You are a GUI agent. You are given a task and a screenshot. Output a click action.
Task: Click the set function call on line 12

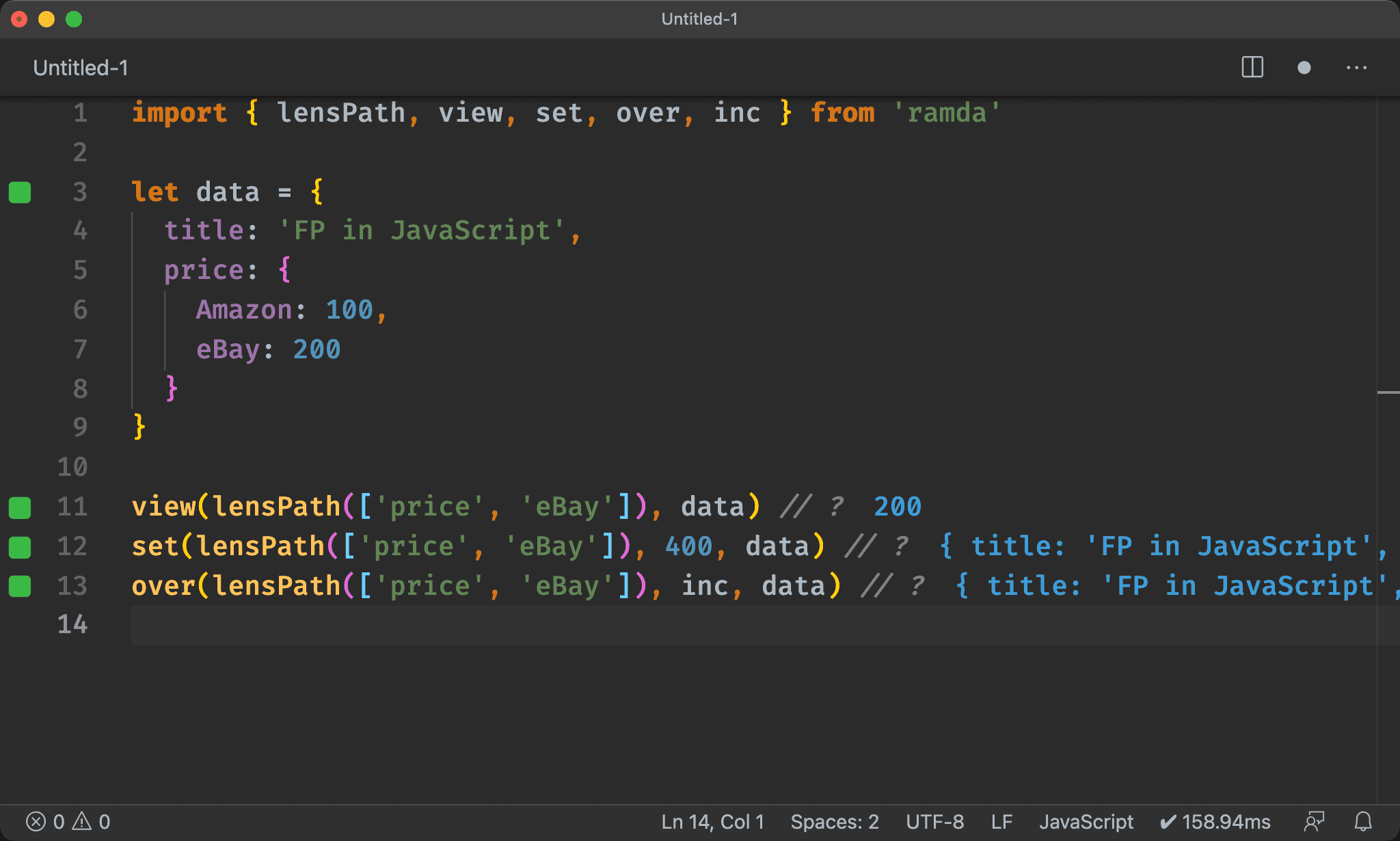(155, 546)
